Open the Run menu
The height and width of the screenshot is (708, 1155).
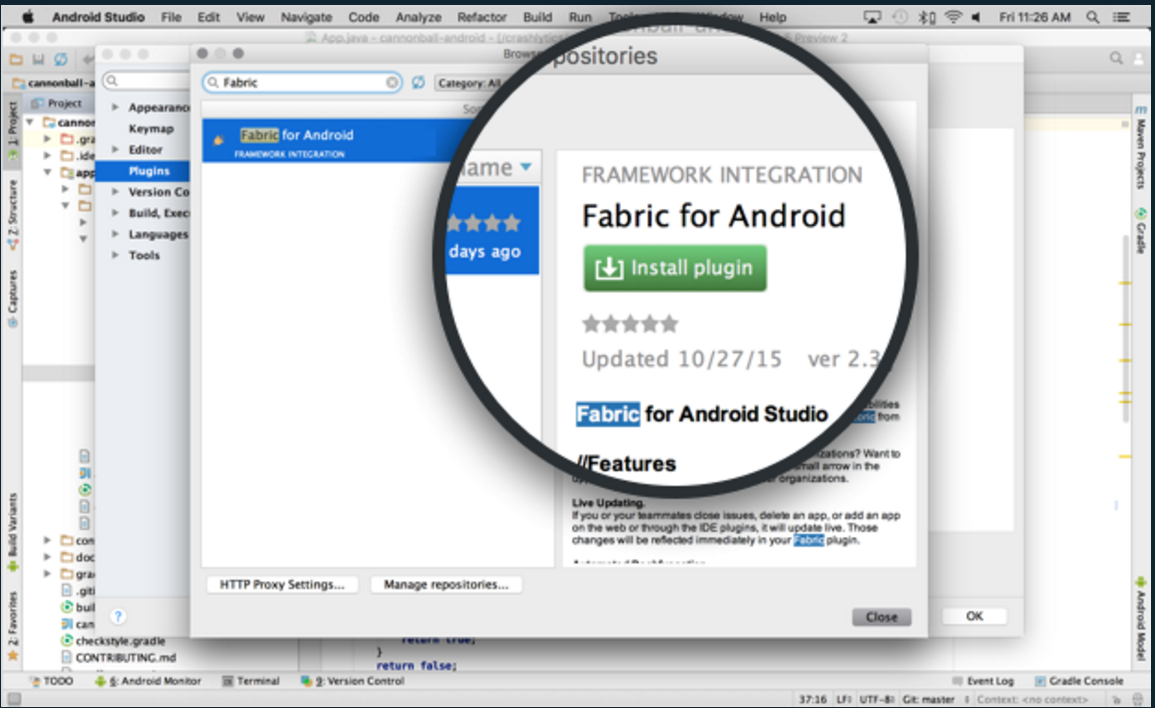point(580,17)
